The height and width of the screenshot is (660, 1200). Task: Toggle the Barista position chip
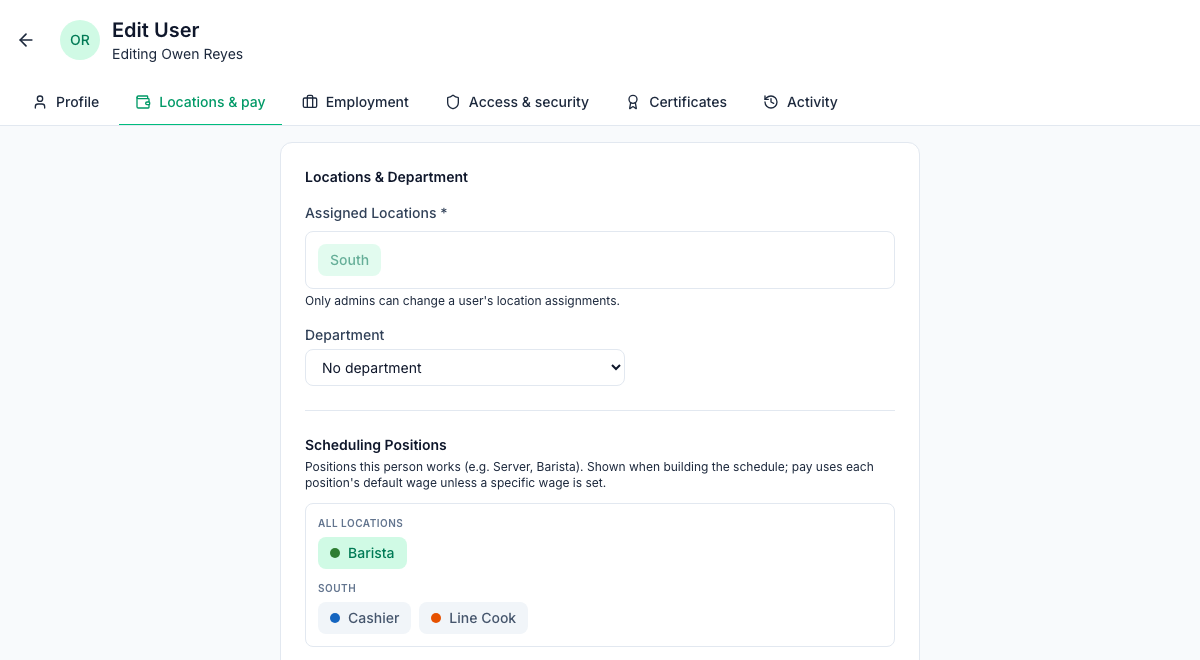pos(362,553)
